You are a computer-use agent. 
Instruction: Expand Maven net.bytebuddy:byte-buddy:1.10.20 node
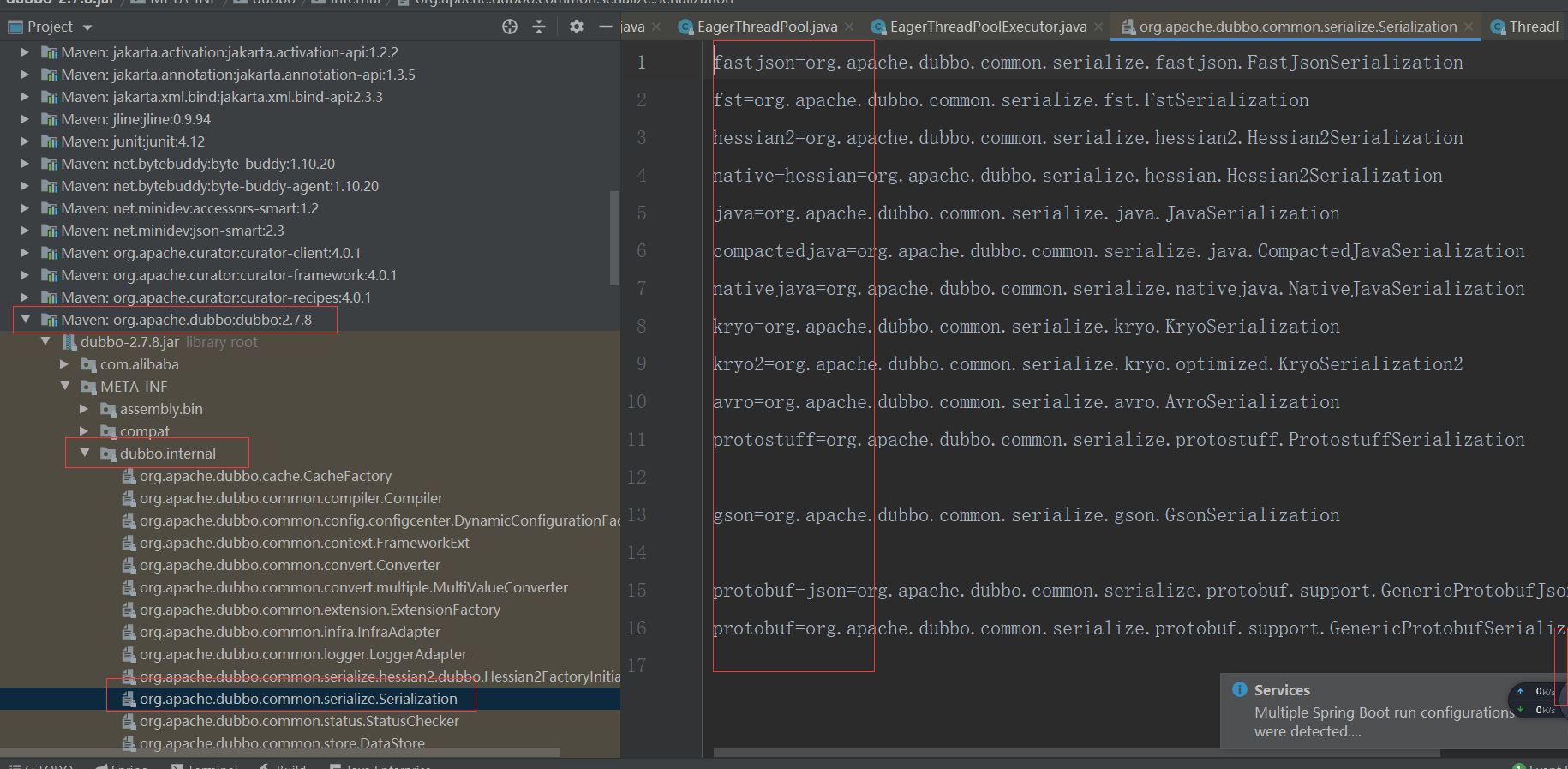25,164
